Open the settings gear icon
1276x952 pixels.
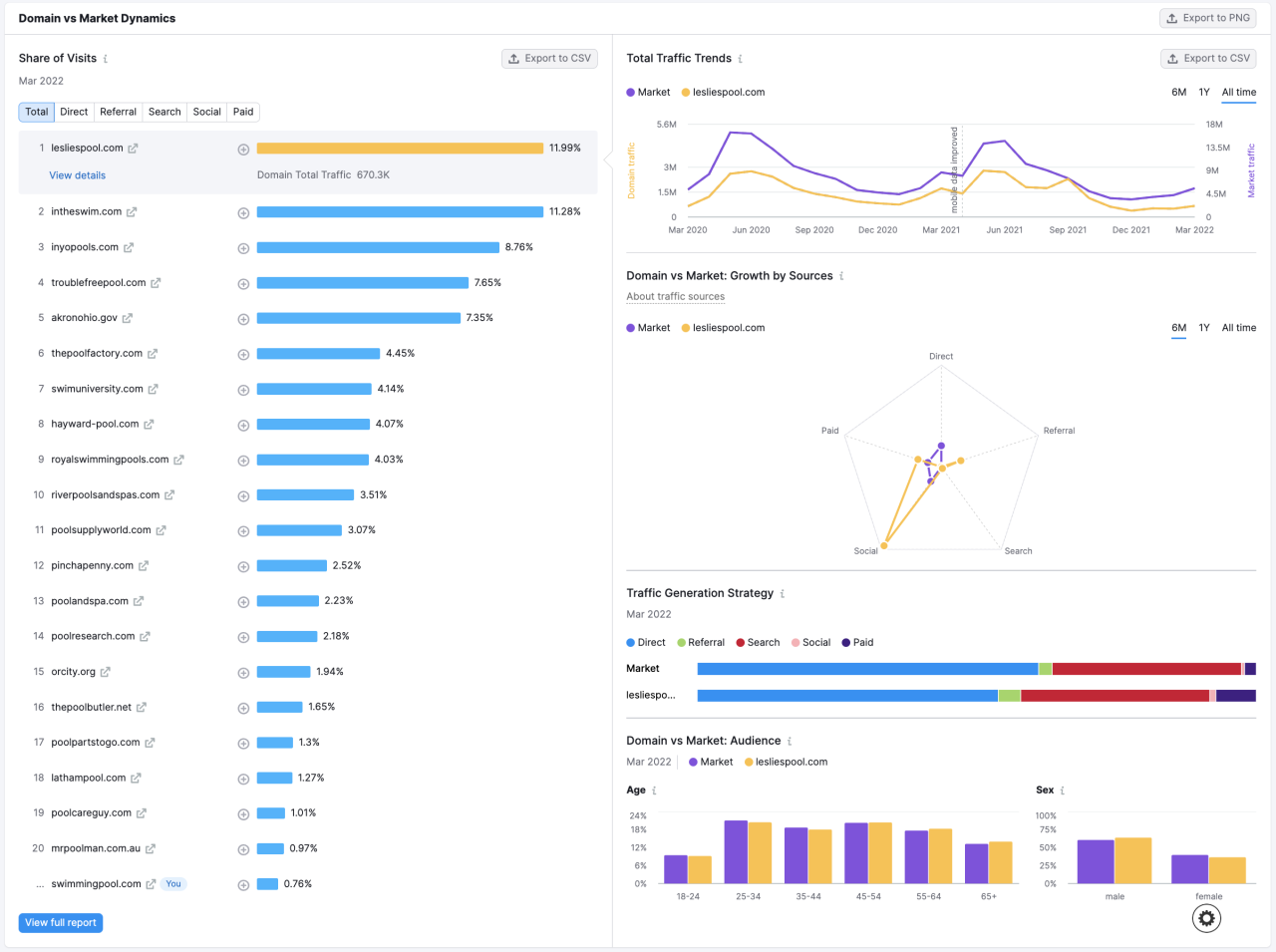(1206, 918)
